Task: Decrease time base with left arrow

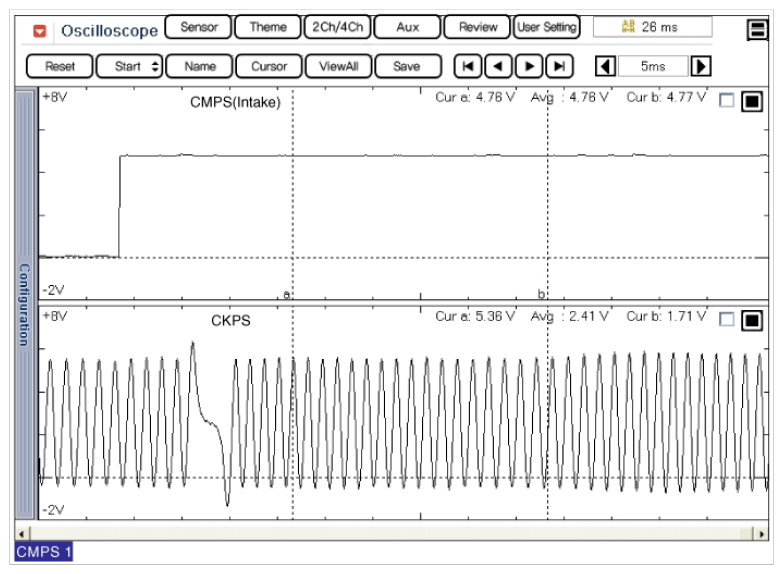Action: [605, 67]
